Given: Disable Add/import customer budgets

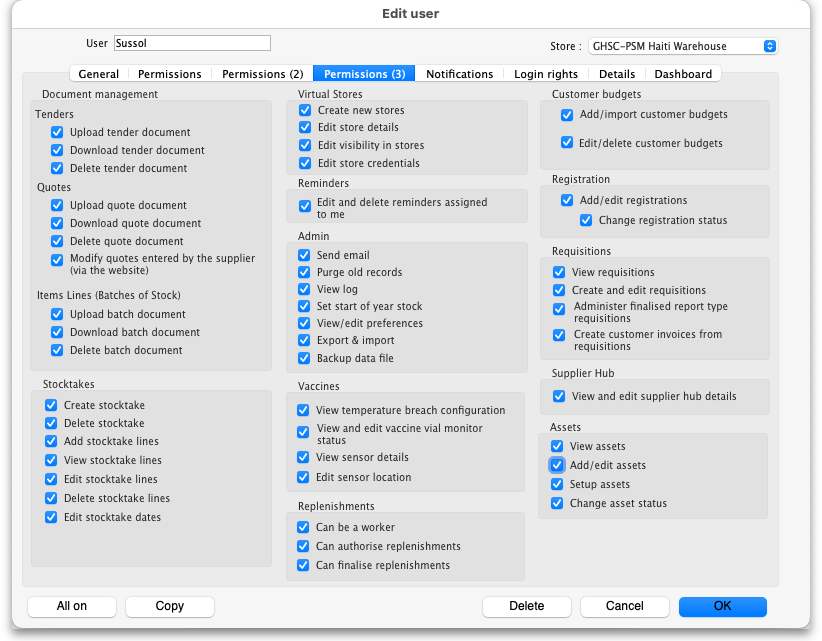Looking at the screenshot, I should (x=567, y=114).
